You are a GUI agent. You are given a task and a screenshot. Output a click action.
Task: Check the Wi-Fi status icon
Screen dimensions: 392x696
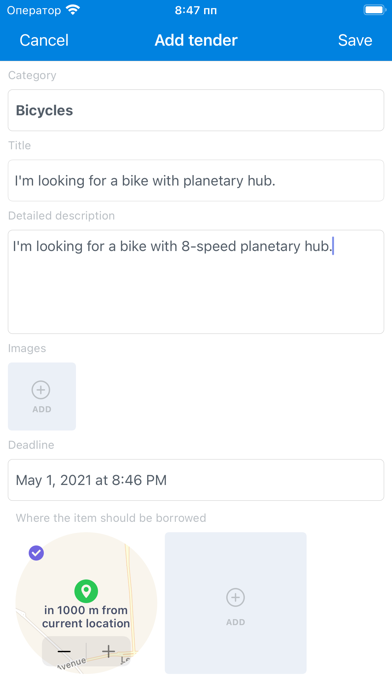point(72,10)
